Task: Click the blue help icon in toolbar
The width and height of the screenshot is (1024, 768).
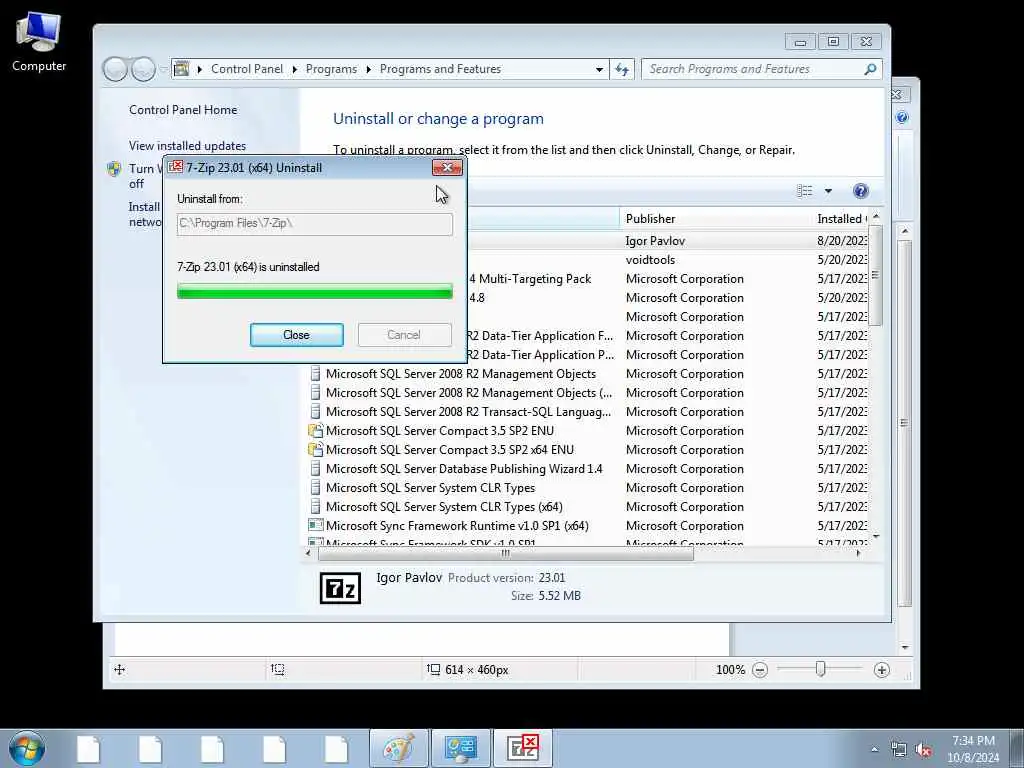Action: click(x=861, y=191)
